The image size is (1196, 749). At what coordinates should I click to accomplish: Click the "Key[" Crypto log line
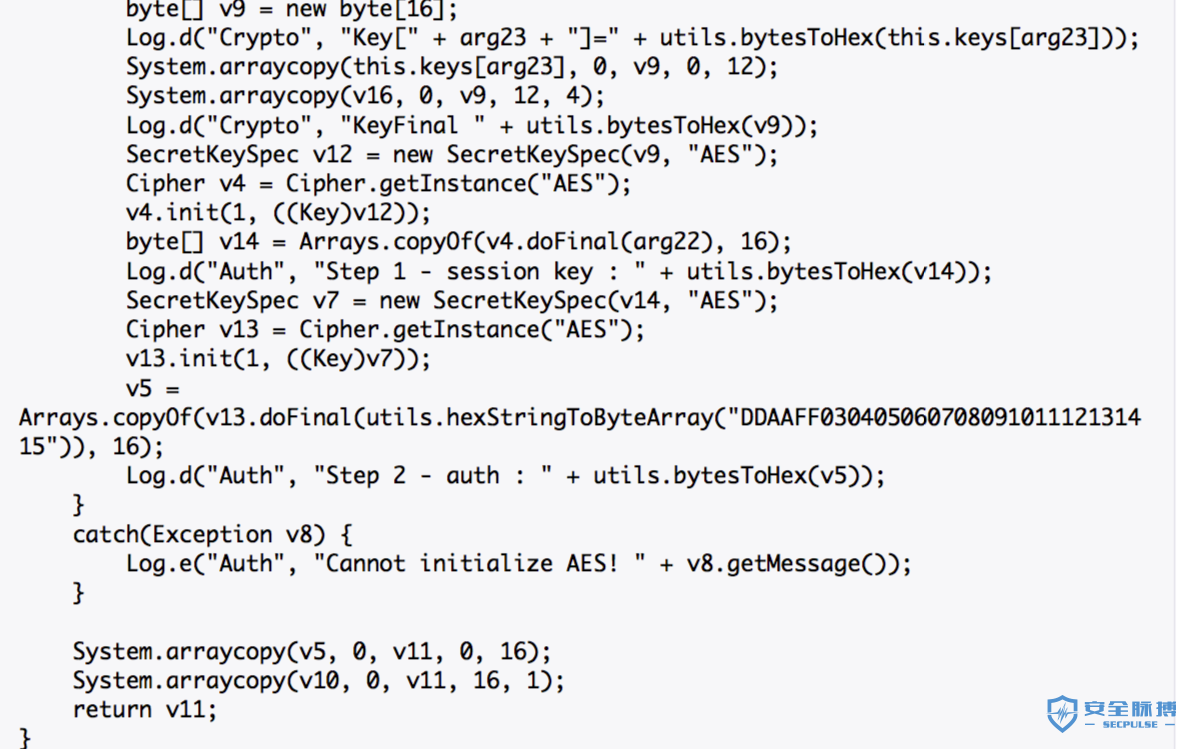(632, 38)
